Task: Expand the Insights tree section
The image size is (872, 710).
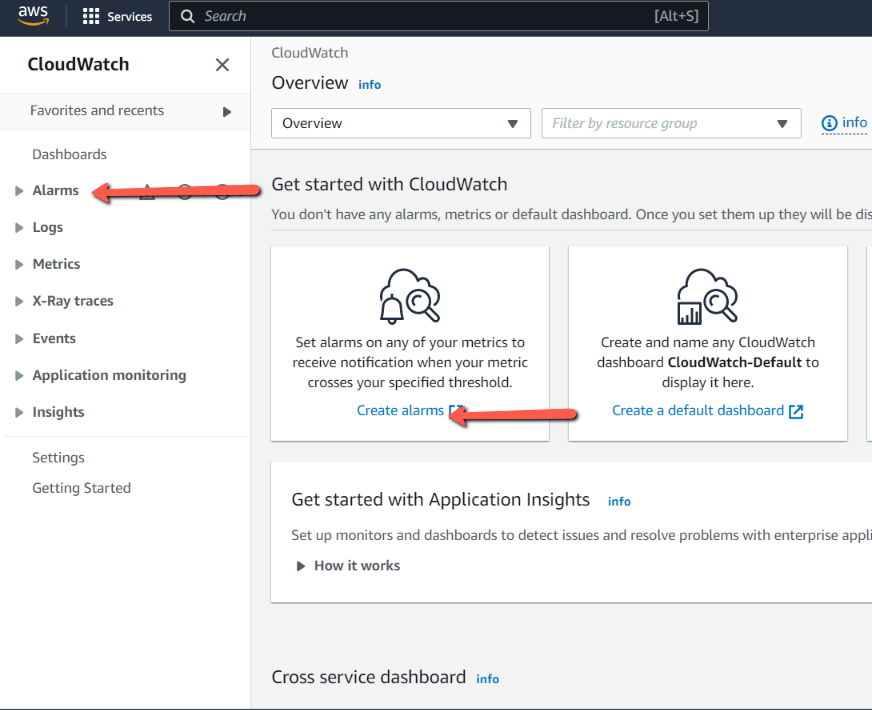Action: [x=19, y=413]
